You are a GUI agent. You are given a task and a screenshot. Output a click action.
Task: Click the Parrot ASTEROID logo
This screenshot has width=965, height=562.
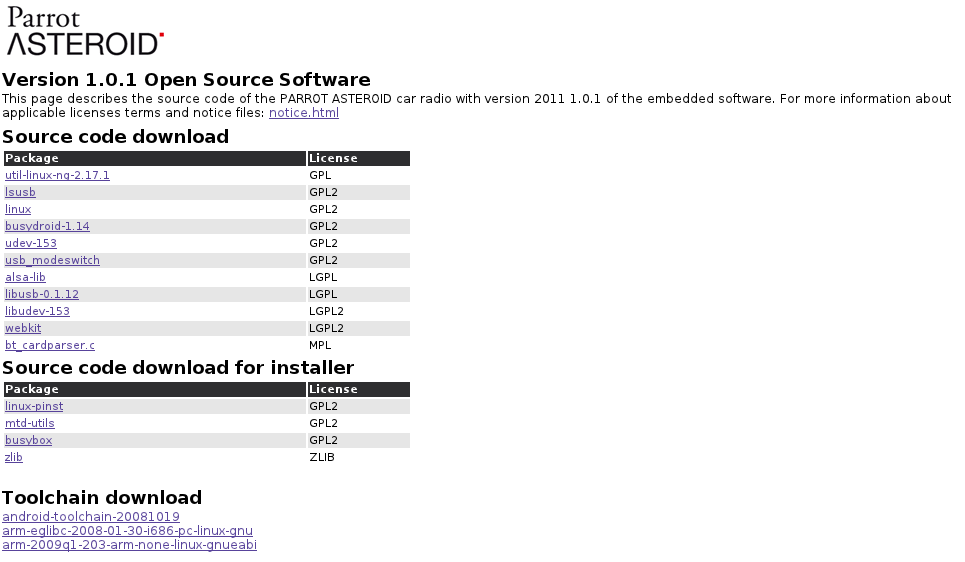(85, 31)
